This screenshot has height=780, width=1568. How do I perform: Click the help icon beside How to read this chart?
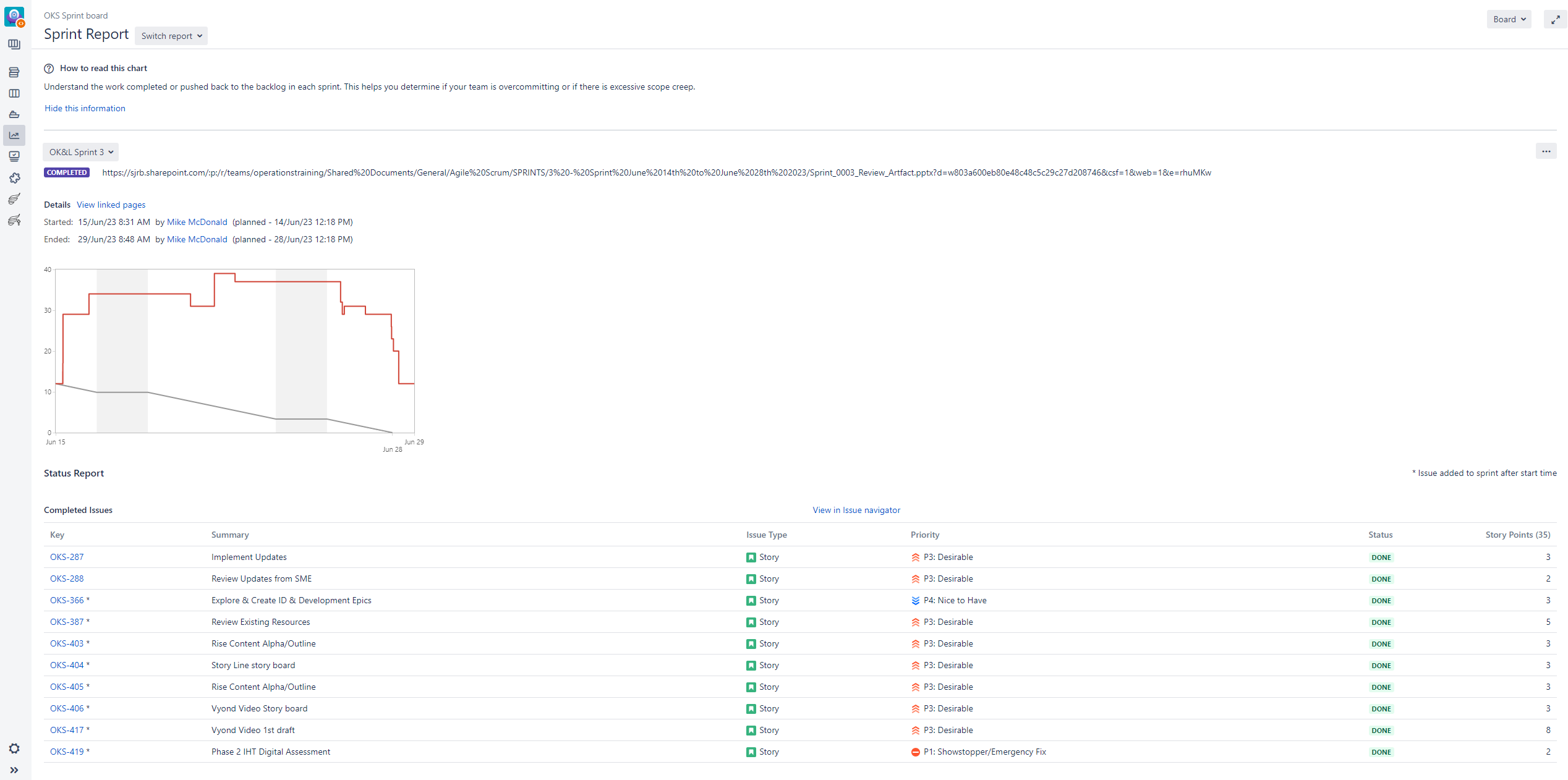coord(49,69)
